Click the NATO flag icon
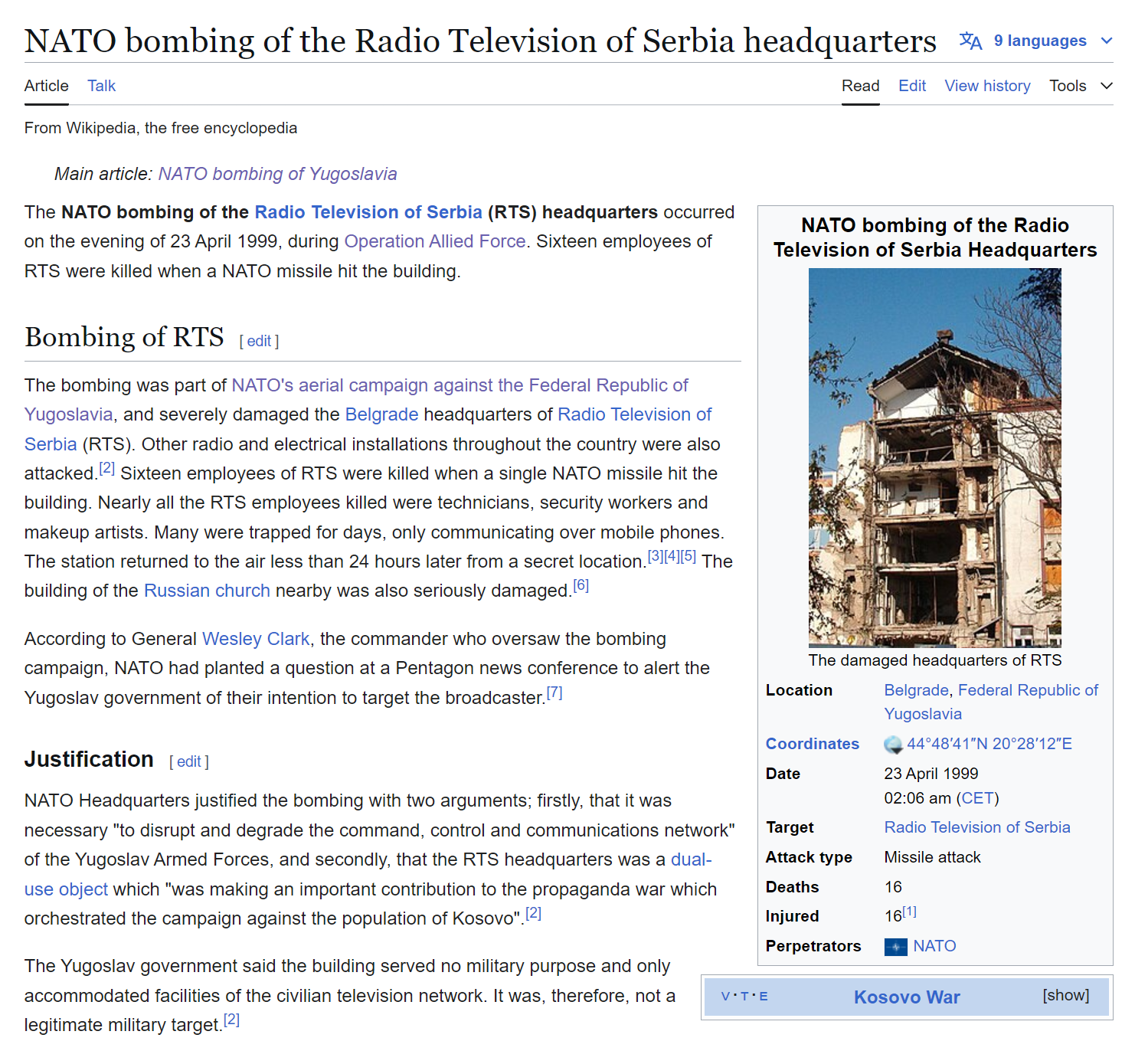The width and height of the screenshot is (1135, 1064). click(x=895, y=947)
